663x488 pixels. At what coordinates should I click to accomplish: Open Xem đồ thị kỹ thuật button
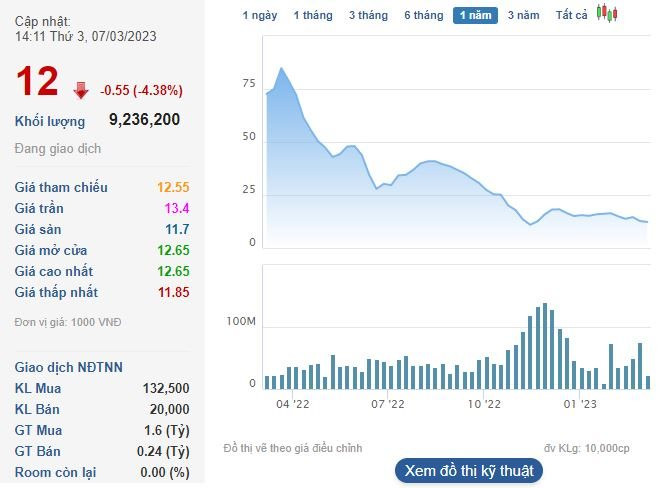469,470
